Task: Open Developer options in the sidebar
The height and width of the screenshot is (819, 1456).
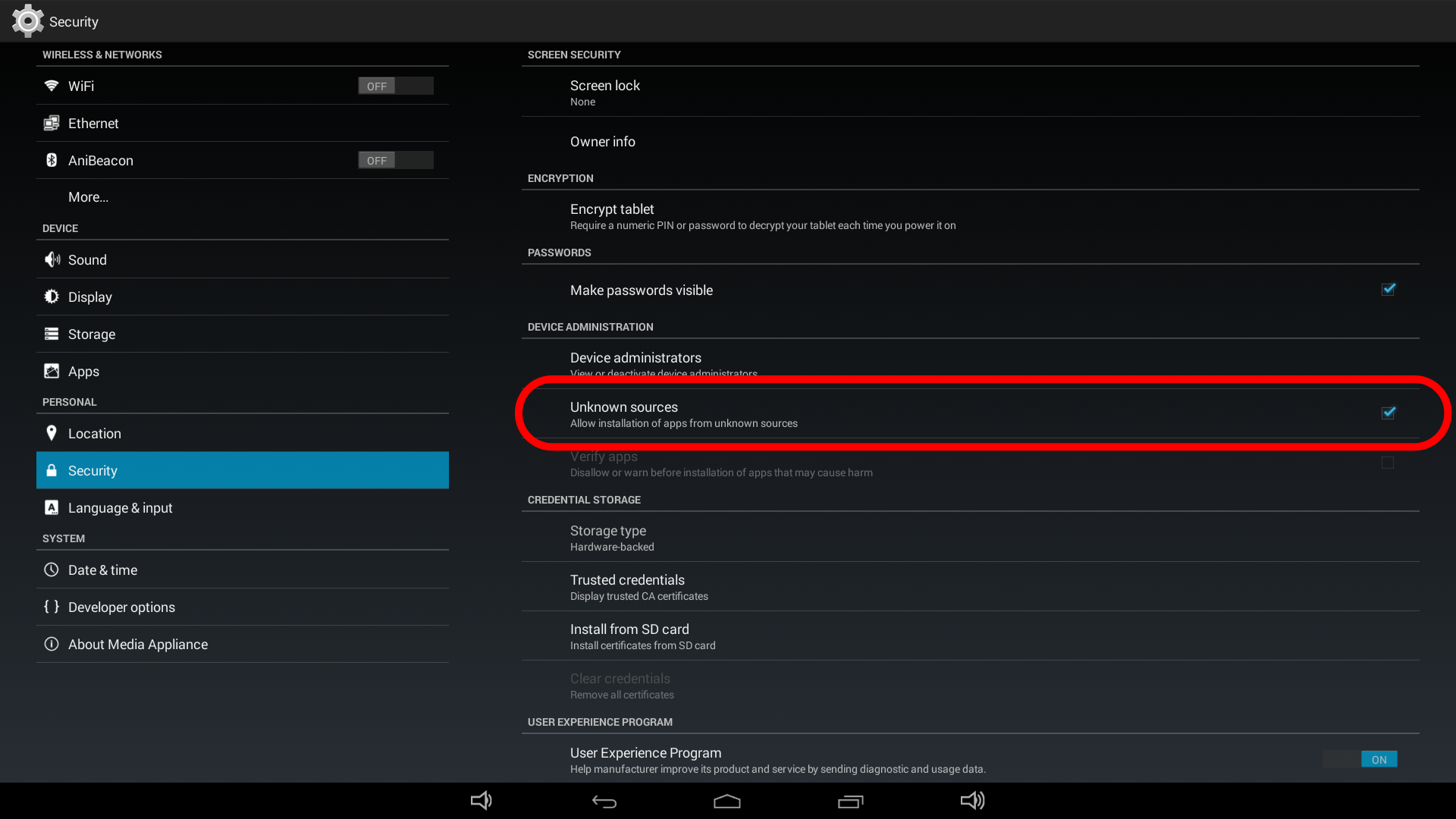Action: [243, 607]
